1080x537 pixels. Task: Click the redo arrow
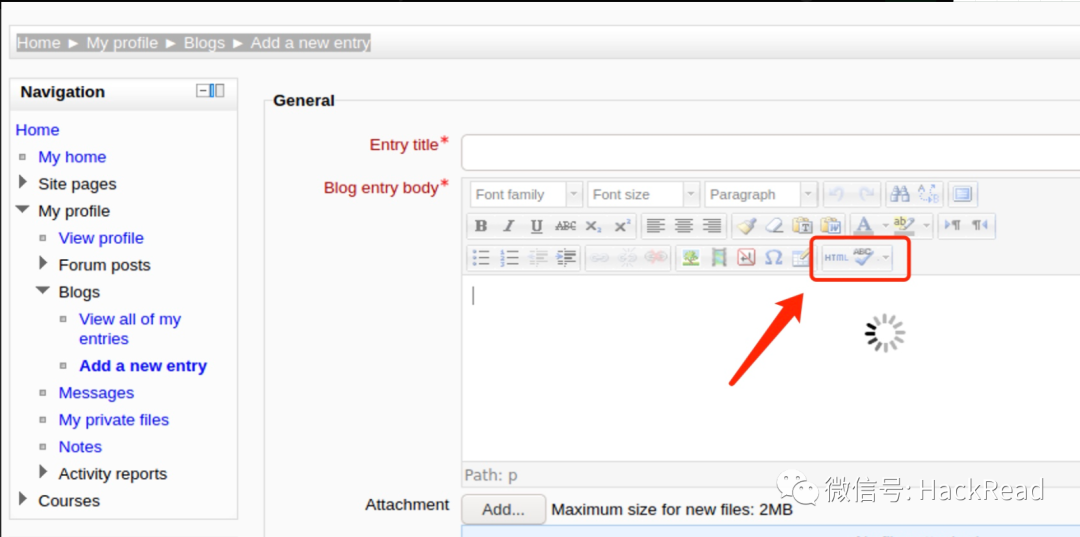(x=866, y=194)
